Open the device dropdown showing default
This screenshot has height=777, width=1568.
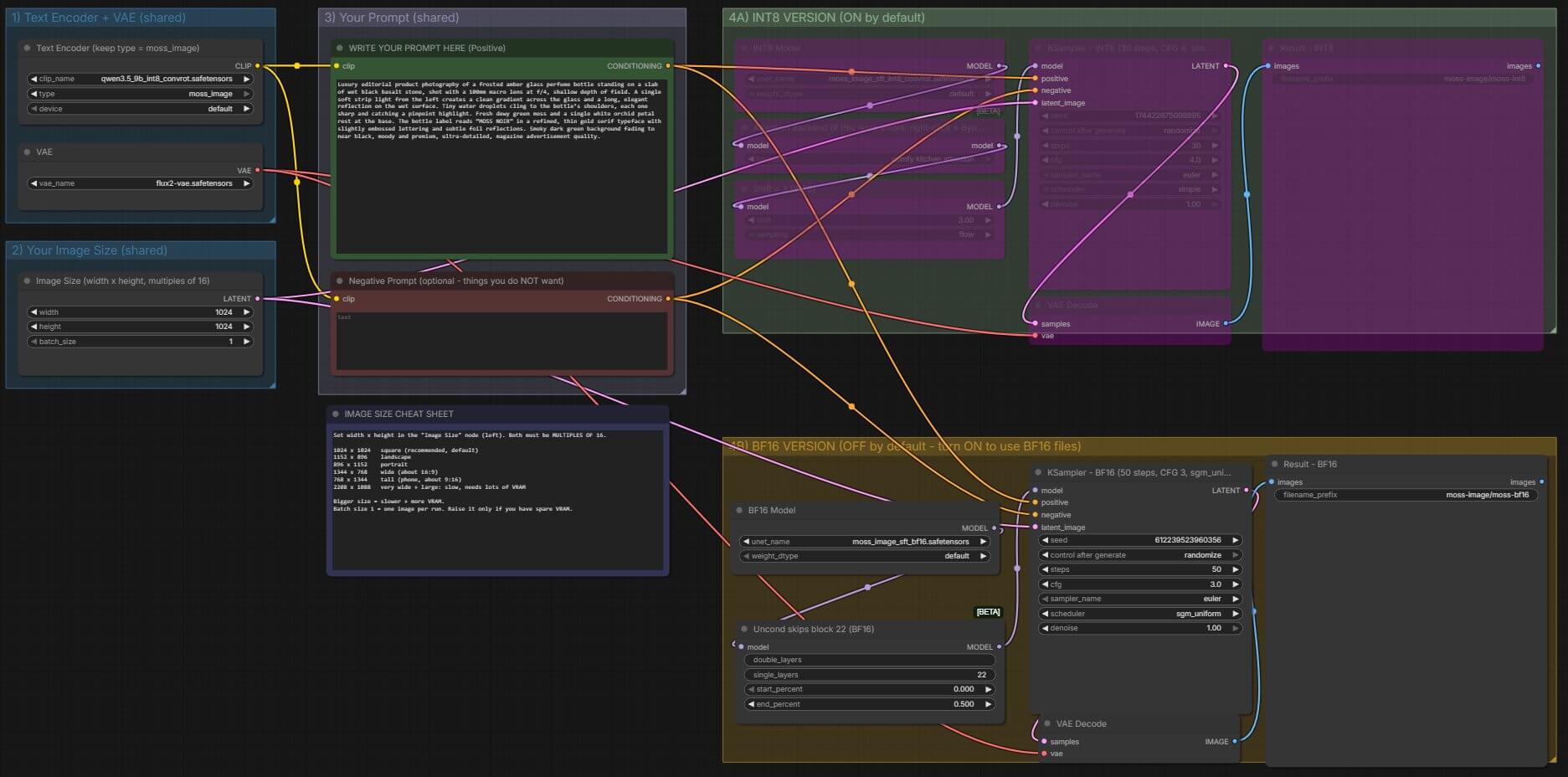click(x=141, y=109)
